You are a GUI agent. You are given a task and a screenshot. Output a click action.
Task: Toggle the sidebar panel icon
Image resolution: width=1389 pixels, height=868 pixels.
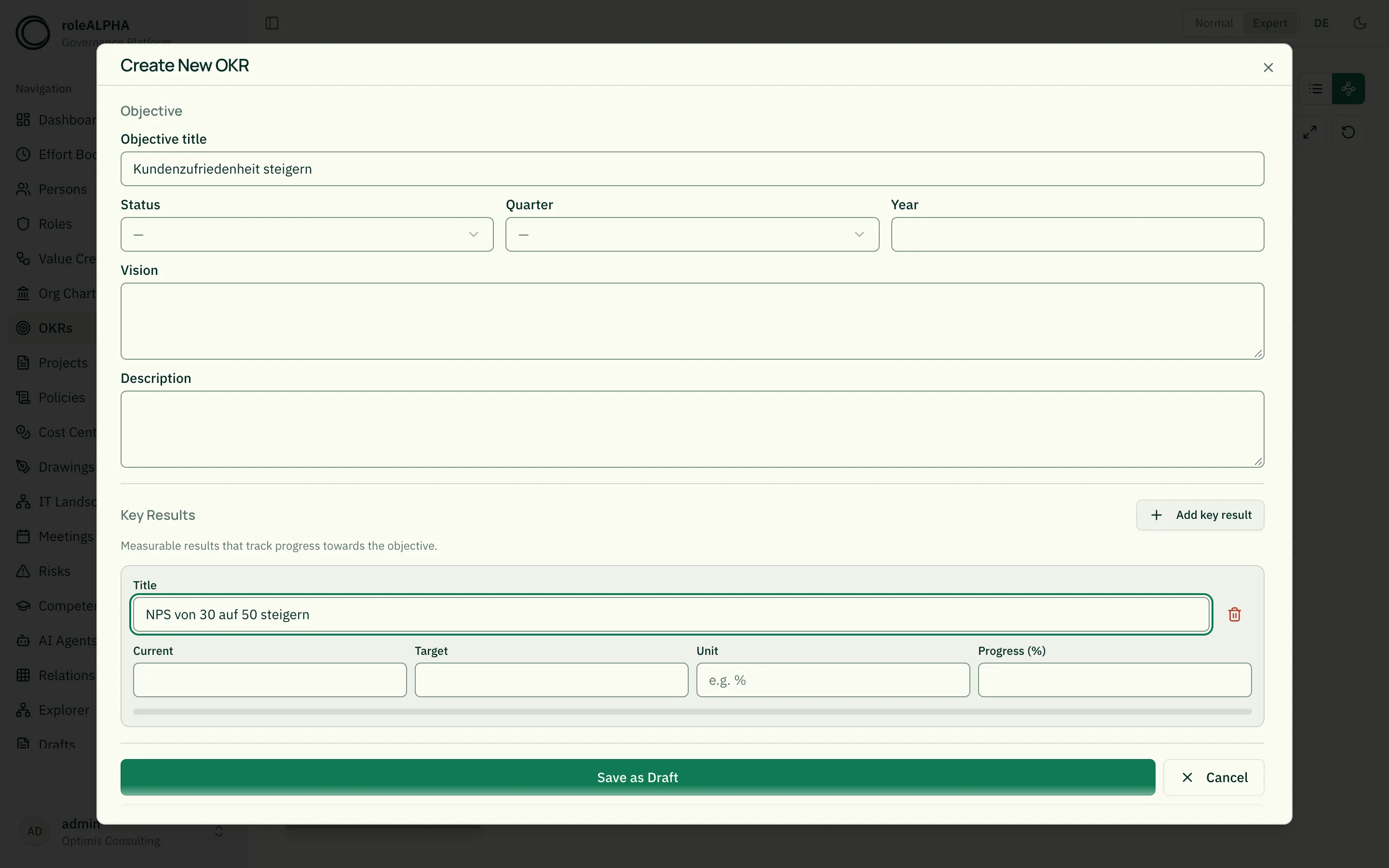pyautogui.click(x=272, y=23)
